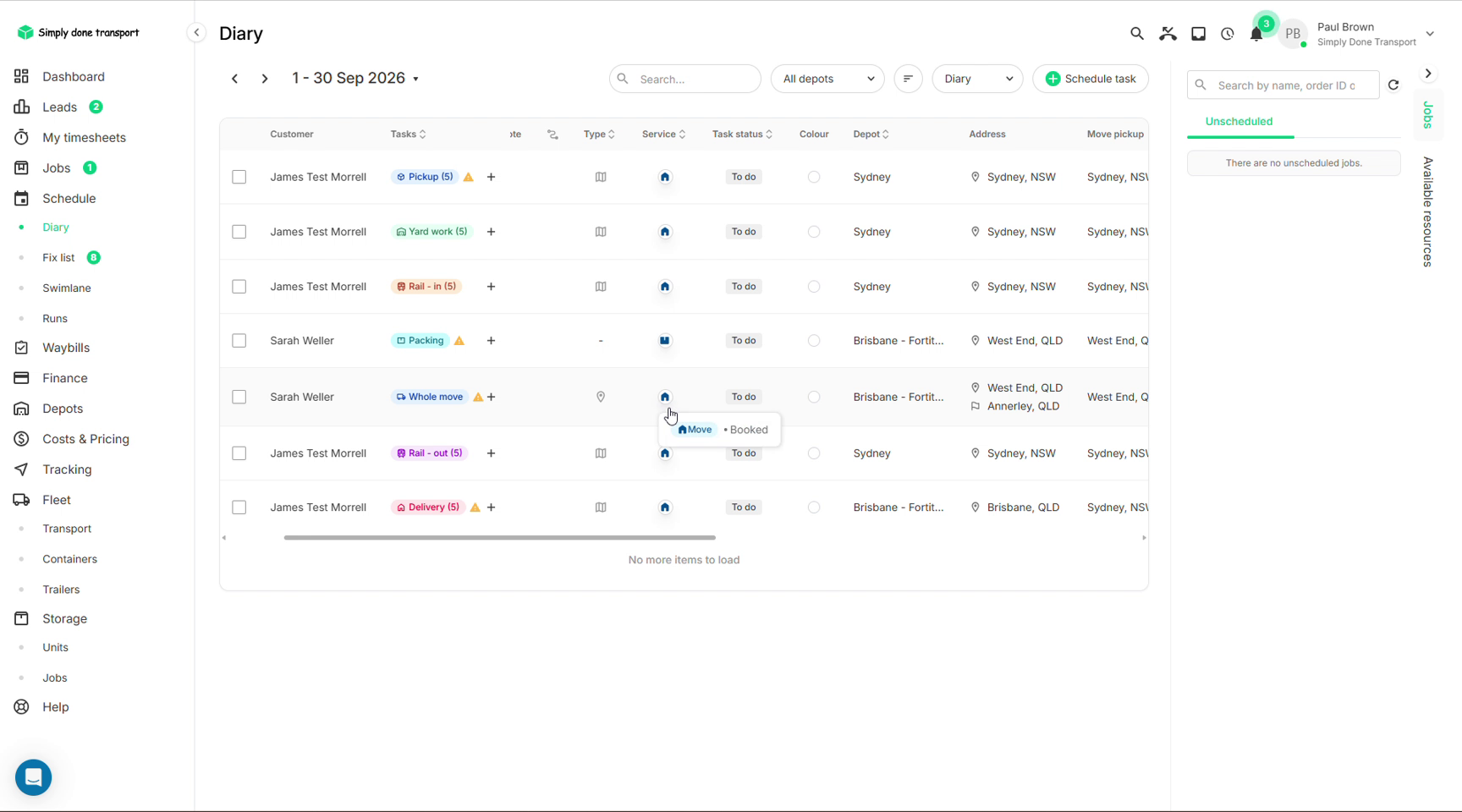Screen dimensions: 1462x812
Task: Click the global search magnifier icon
Action: [1137, 34]
